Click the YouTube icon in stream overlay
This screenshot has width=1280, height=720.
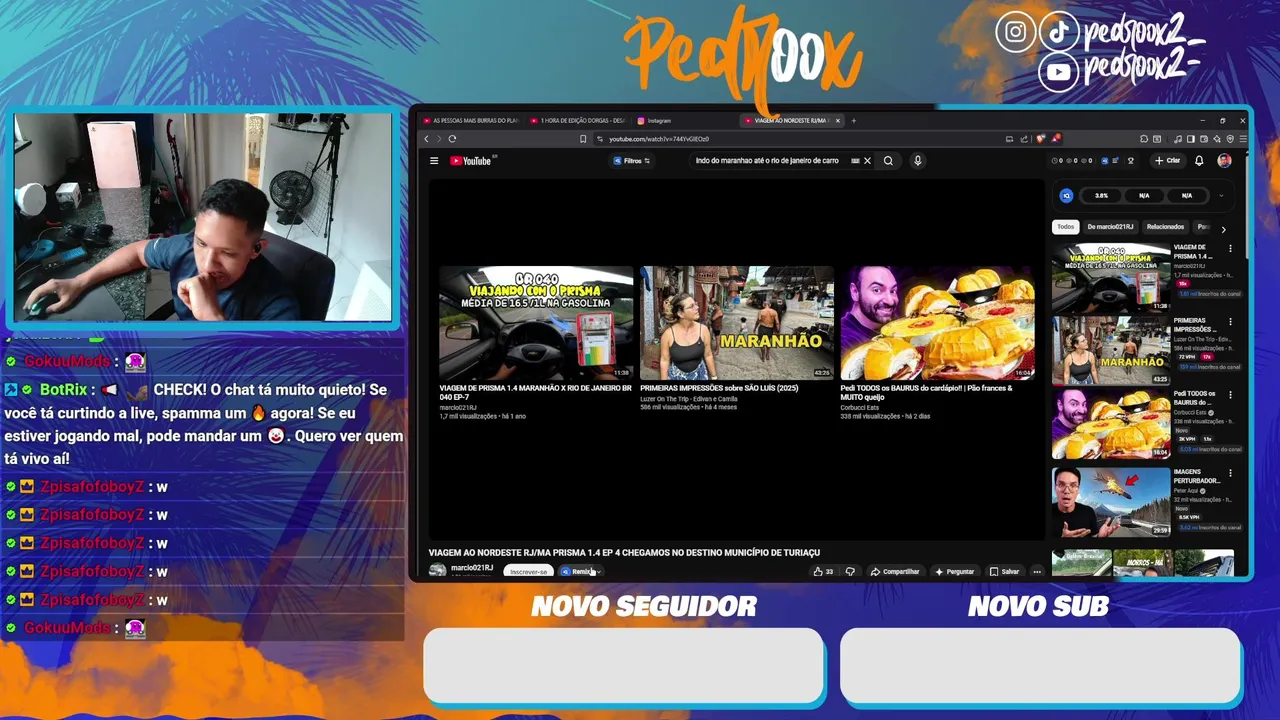click(x=1059, y=71)
